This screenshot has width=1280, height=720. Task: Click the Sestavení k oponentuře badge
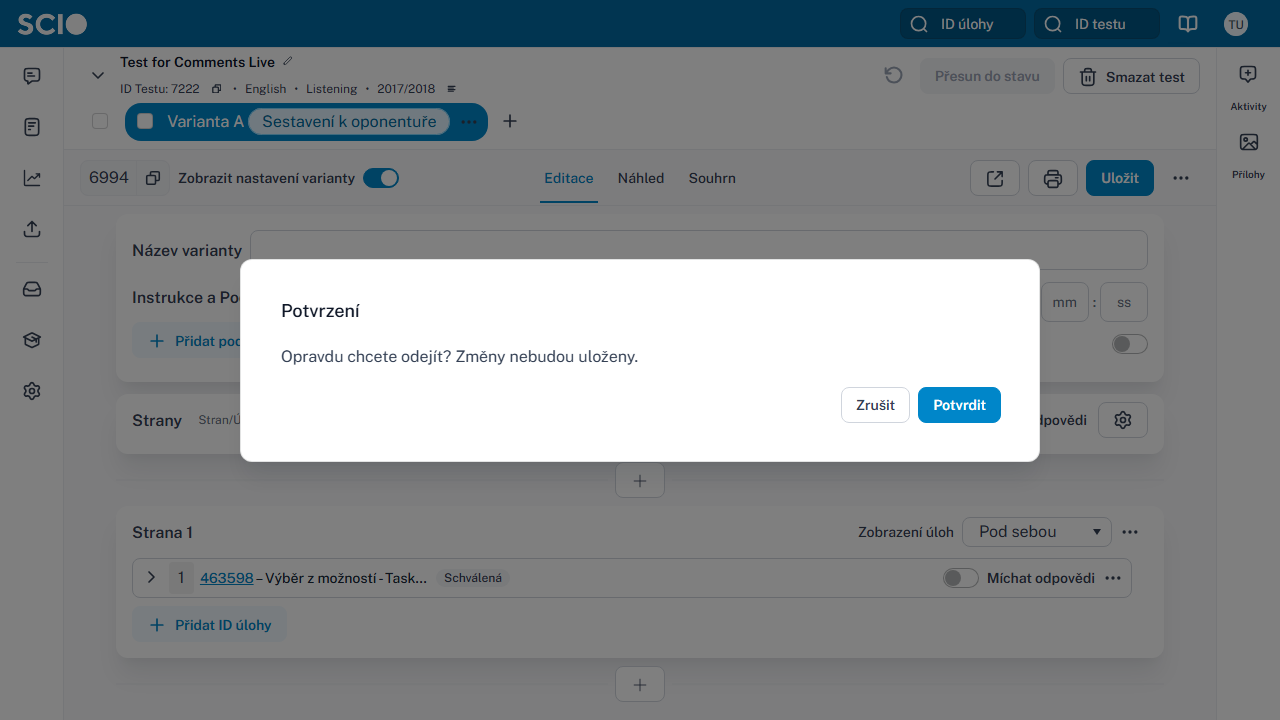tap(349, 121)
